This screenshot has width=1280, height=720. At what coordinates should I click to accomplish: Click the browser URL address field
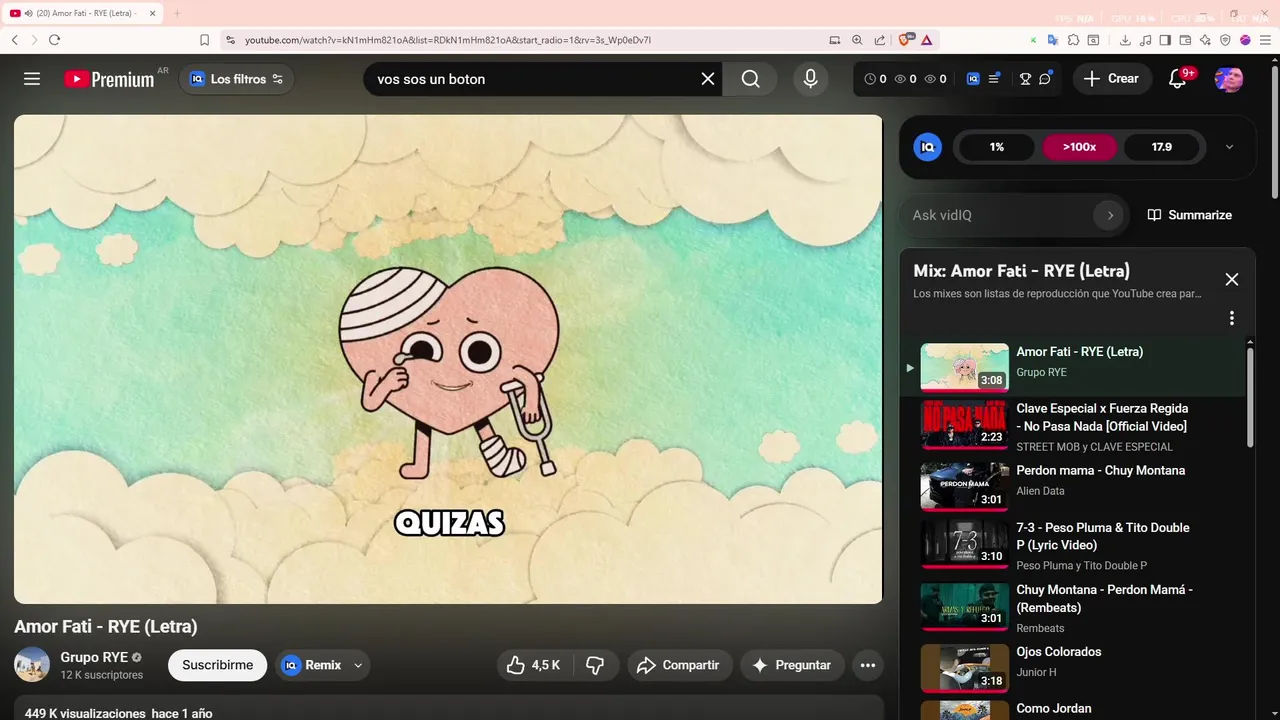click(x=520, y=40)
